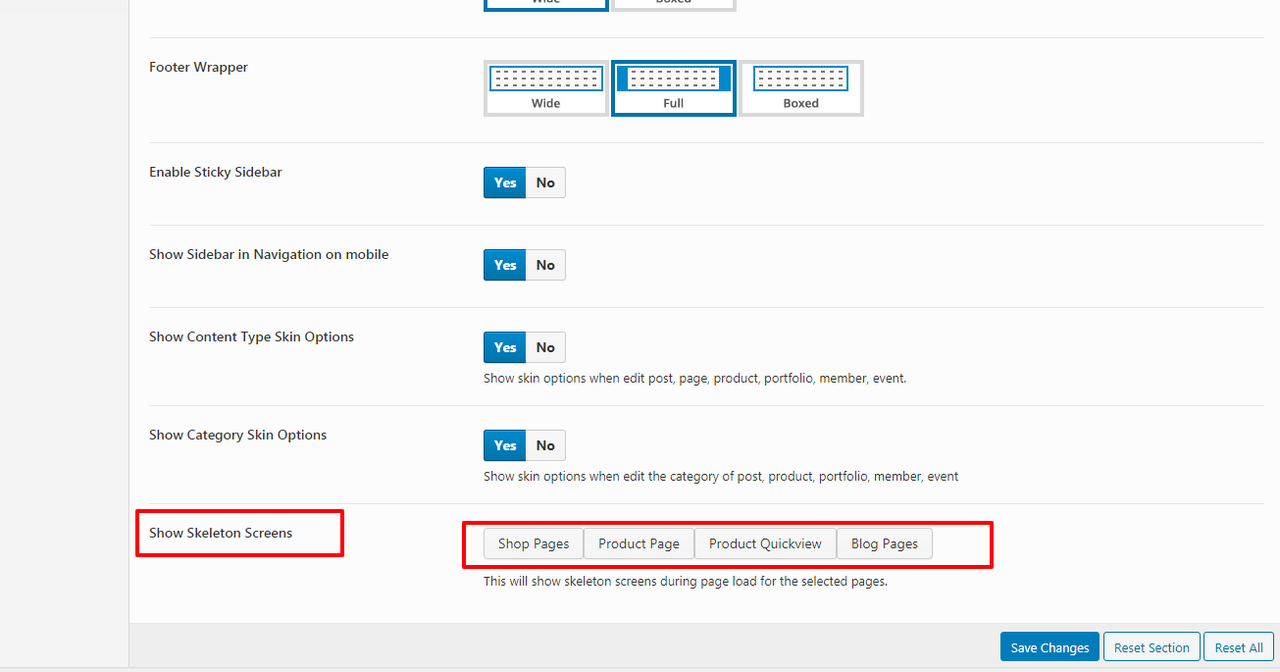Select Full footer wrapper layout
Image resolution: width=1280 pixels, height=672 pixels.
coord(674,88)
